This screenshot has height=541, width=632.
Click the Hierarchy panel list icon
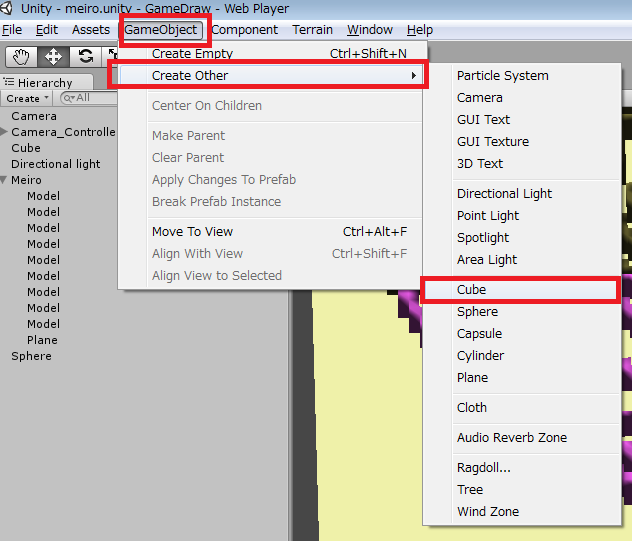tap(9, 82)
